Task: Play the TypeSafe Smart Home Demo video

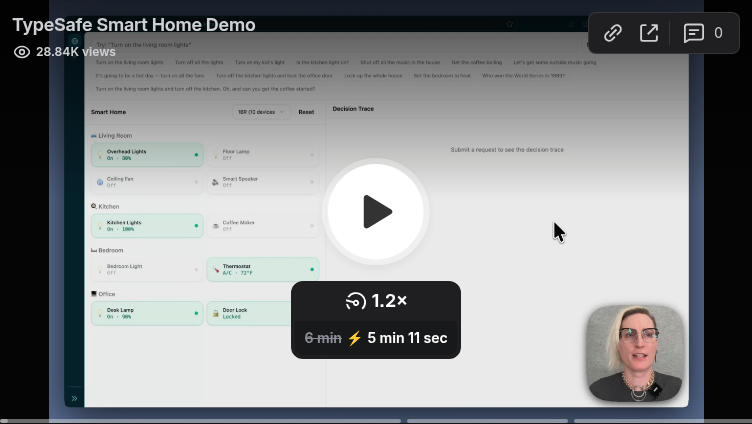Action: tap(376, 212)
